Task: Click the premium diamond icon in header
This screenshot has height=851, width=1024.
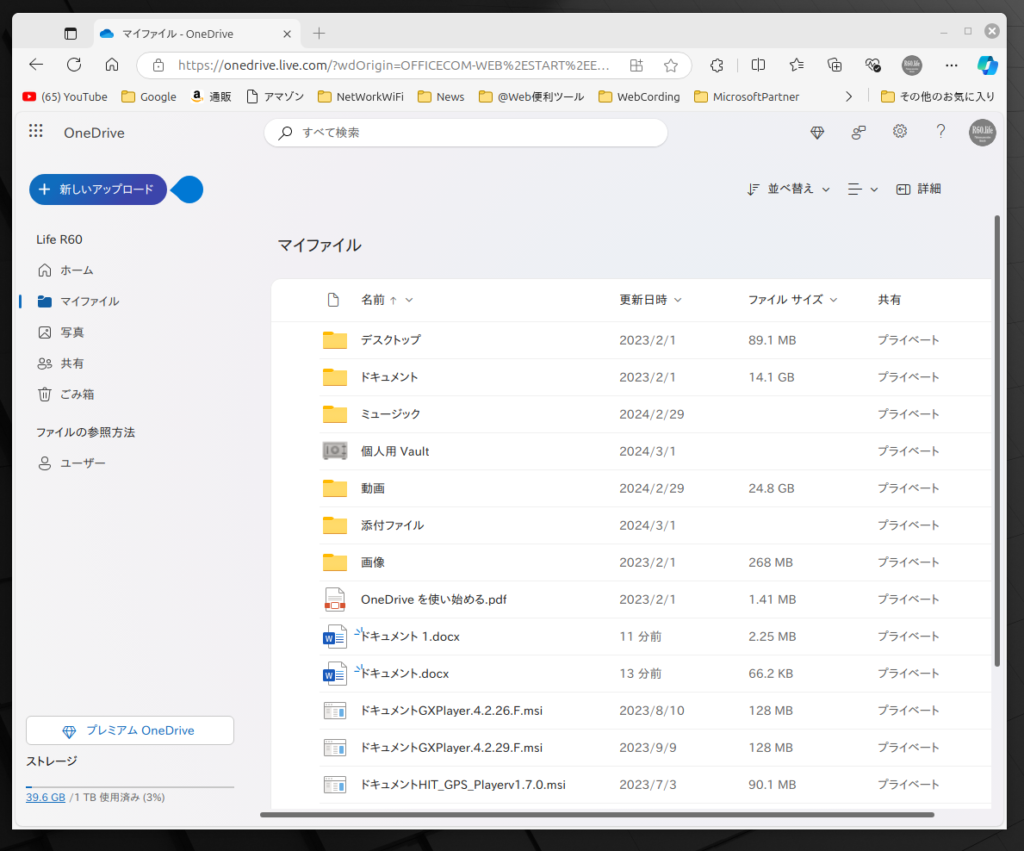Action: point(817,132)
